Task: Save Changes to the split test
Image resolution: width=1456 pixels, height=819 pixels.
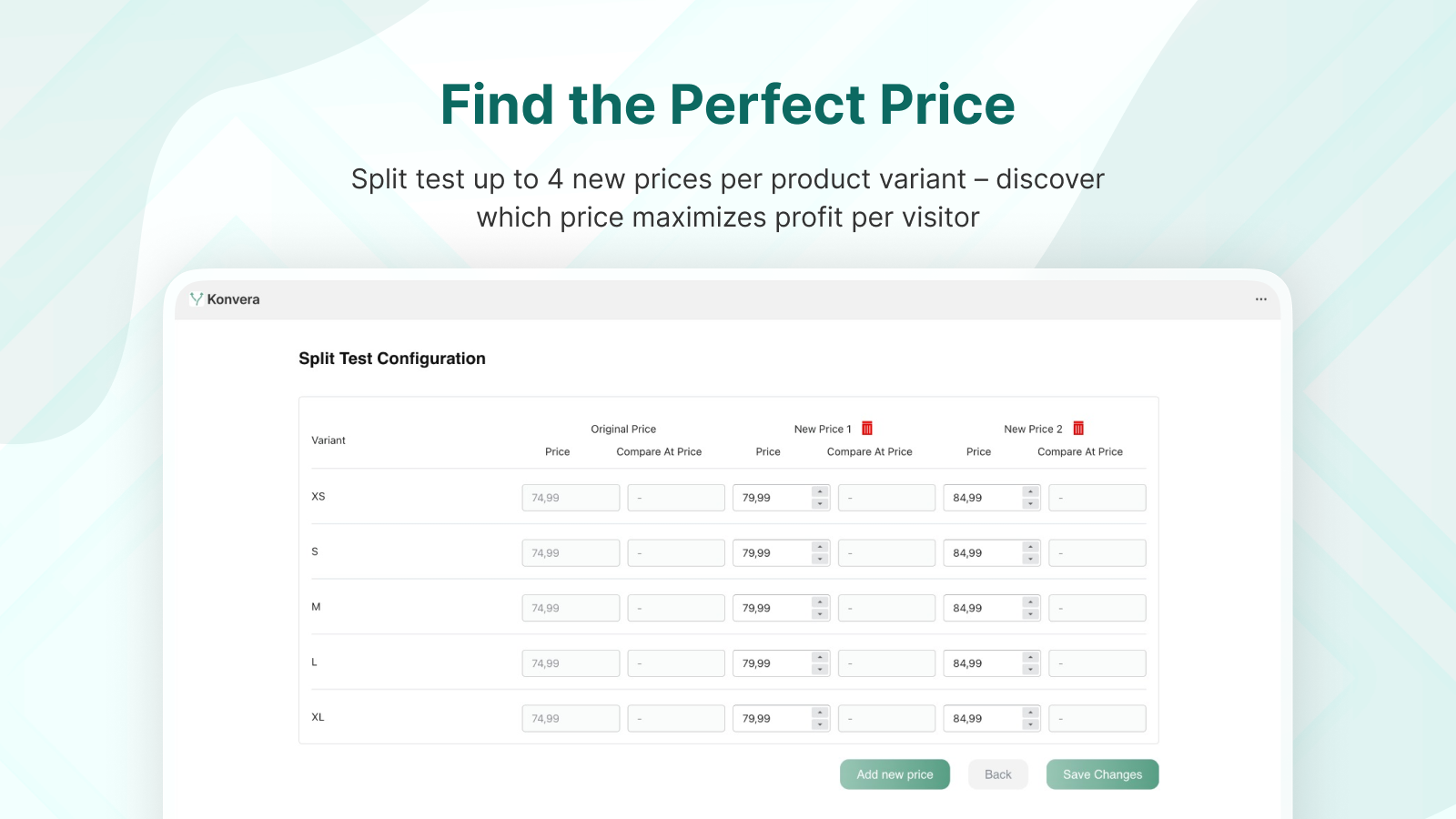Action: (1102, 774)
